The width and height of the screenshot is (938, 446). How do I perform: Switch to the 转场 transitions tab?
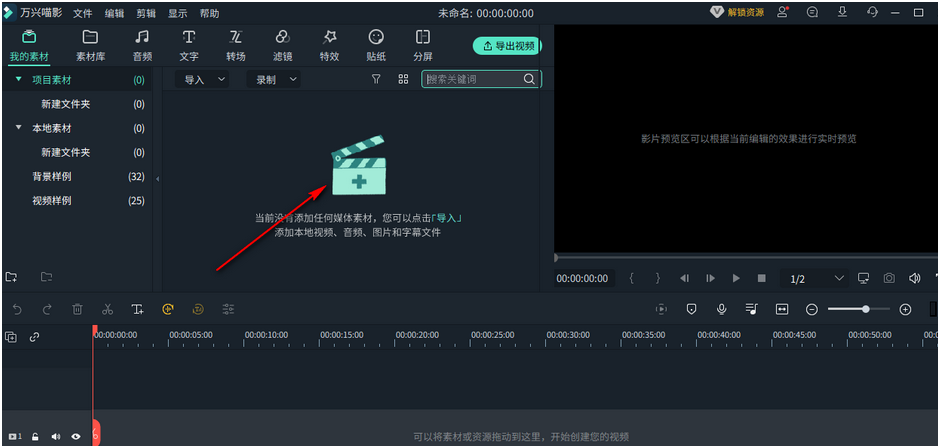coord(236,46)
